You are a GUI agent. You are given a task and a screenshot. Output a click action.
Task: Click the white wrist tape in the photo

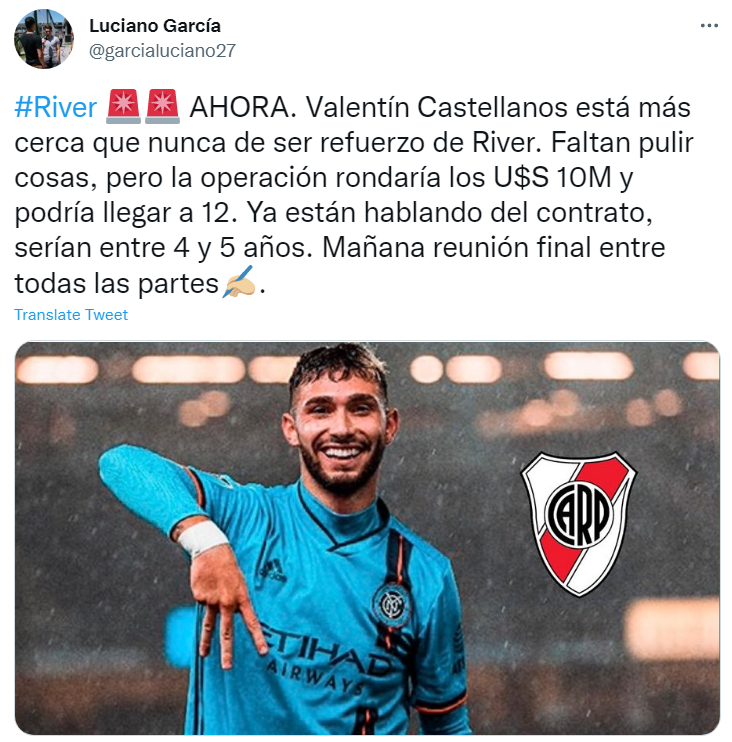(203, 538)
